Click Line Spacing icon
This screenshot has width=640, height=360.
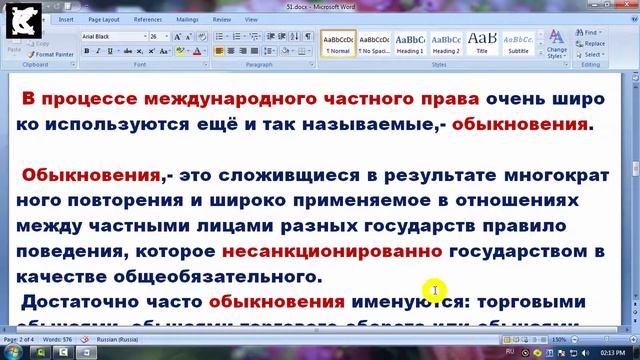click(x=268, y=51)
